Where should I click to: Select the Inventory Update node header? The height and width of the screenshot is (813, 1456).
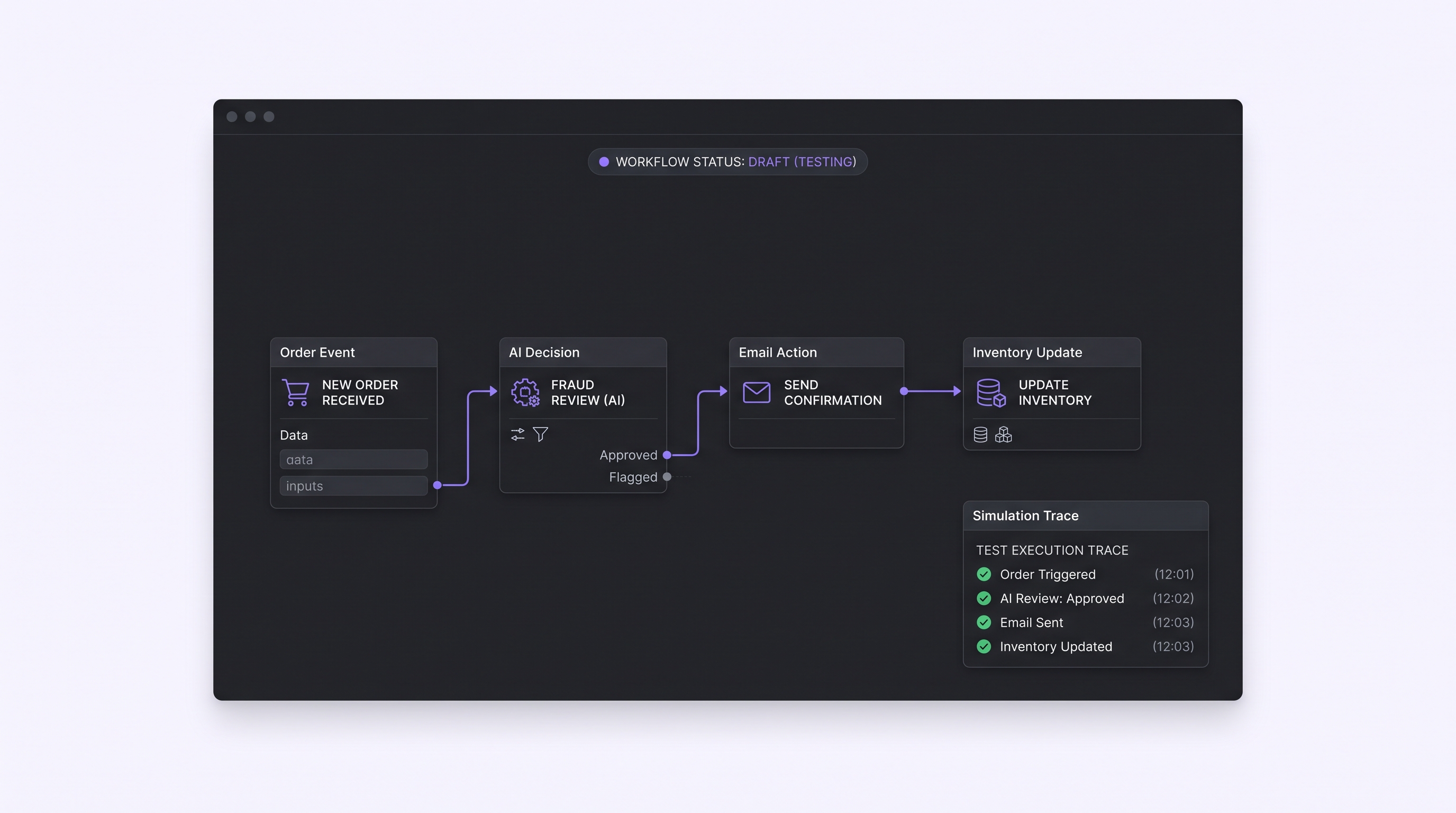coord(1052,352)
